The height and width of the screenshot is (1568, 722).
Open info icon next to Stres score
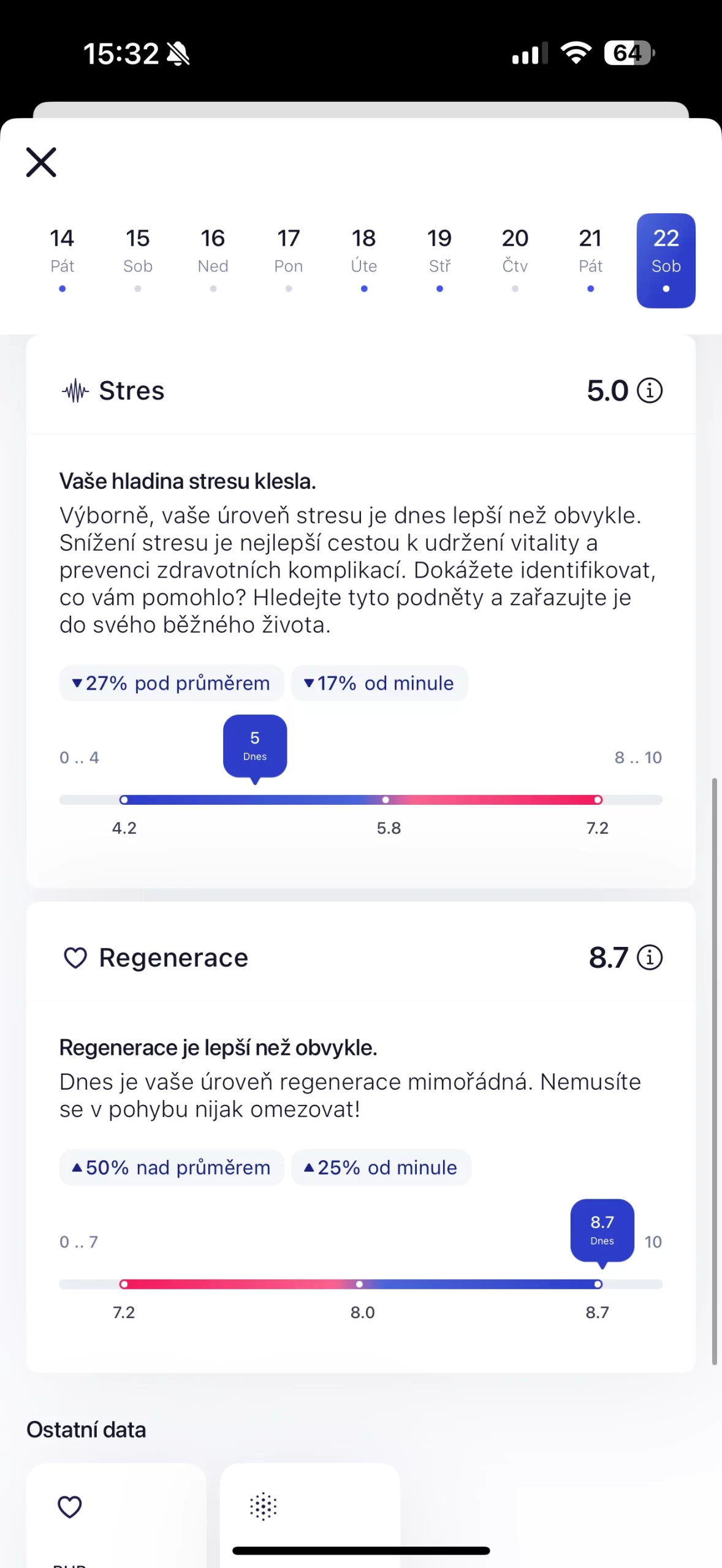click(x=650, y=390)
